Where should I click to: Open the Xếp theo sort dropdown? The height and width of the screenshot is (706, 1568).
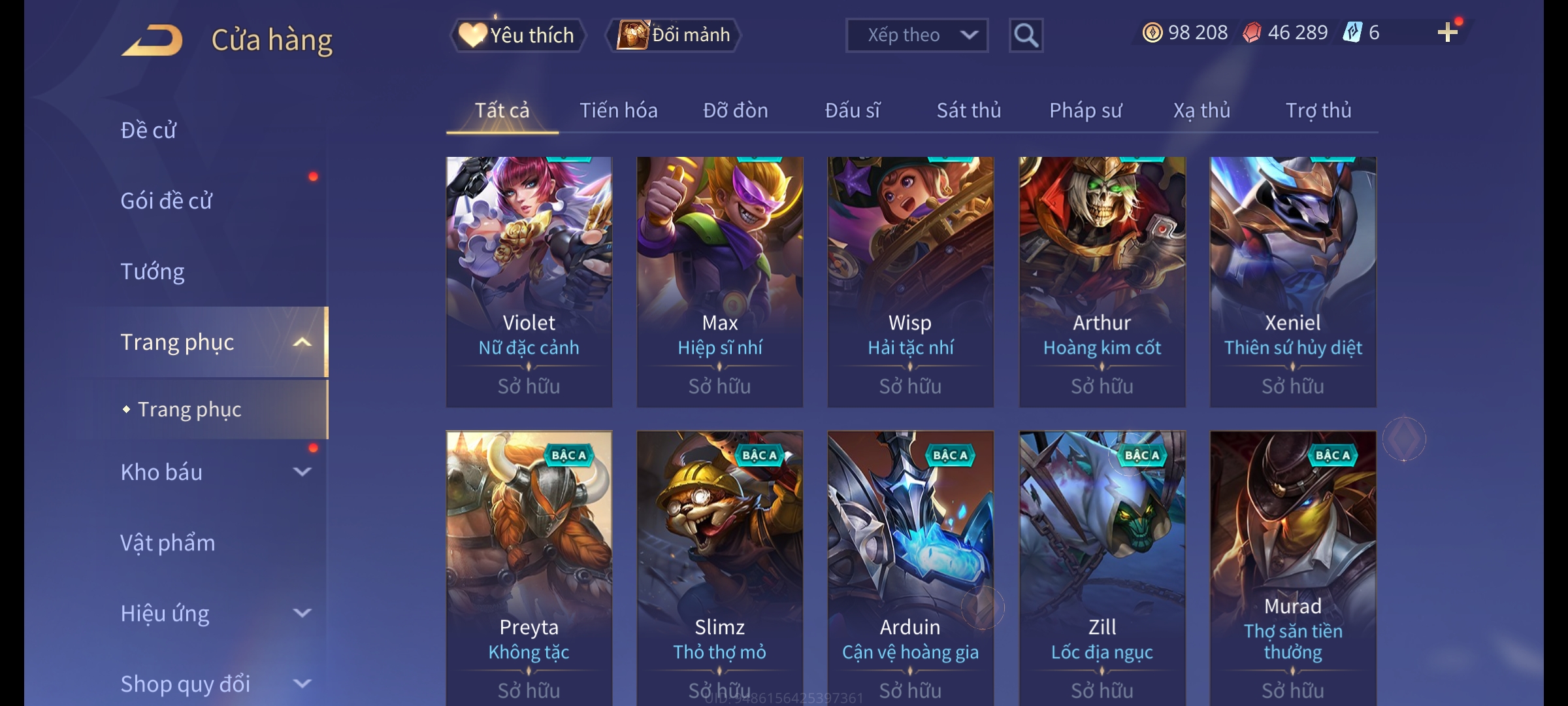917,35
